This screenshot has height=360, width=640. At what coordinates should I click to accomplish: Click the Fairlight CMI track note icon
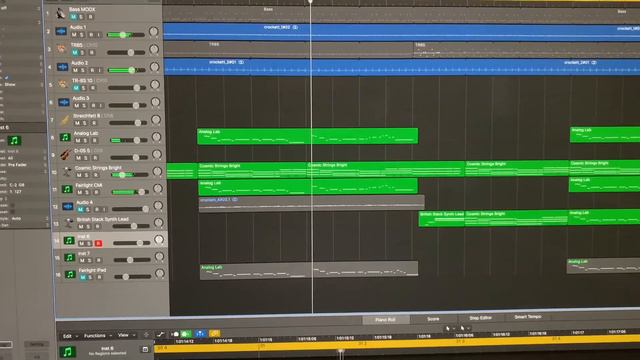coord(67,189)
